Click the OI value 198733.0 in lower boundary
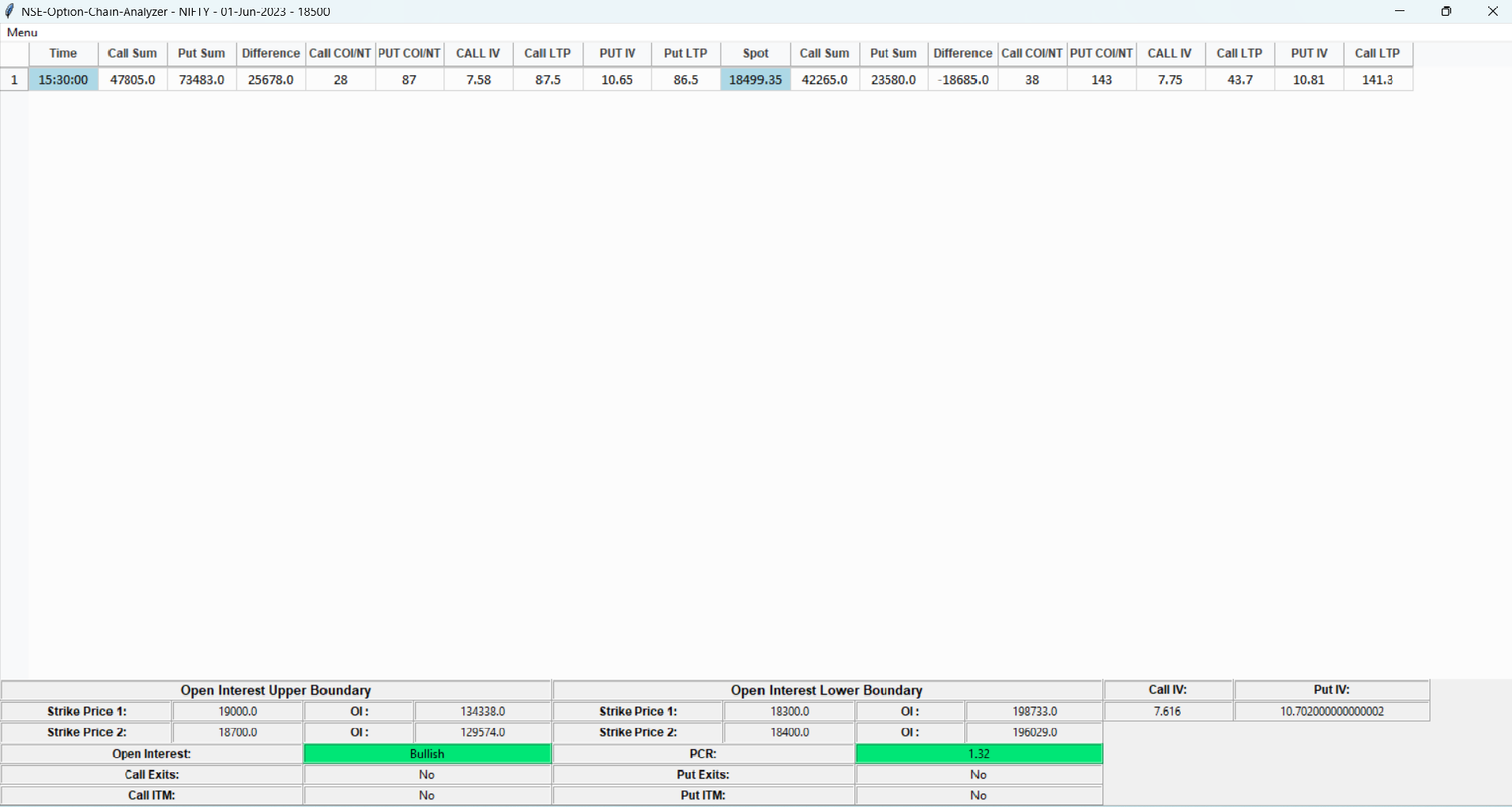The width and height of the screenshot is (1512, 807). (1032, 711)
